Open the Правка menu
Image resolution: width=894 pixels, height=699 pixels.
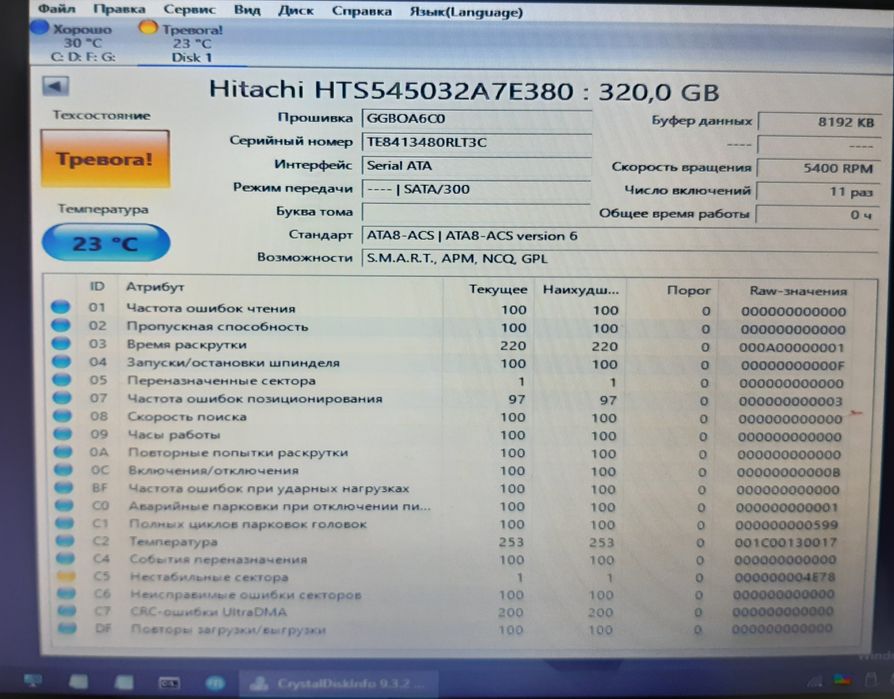(x=119, y=10)
